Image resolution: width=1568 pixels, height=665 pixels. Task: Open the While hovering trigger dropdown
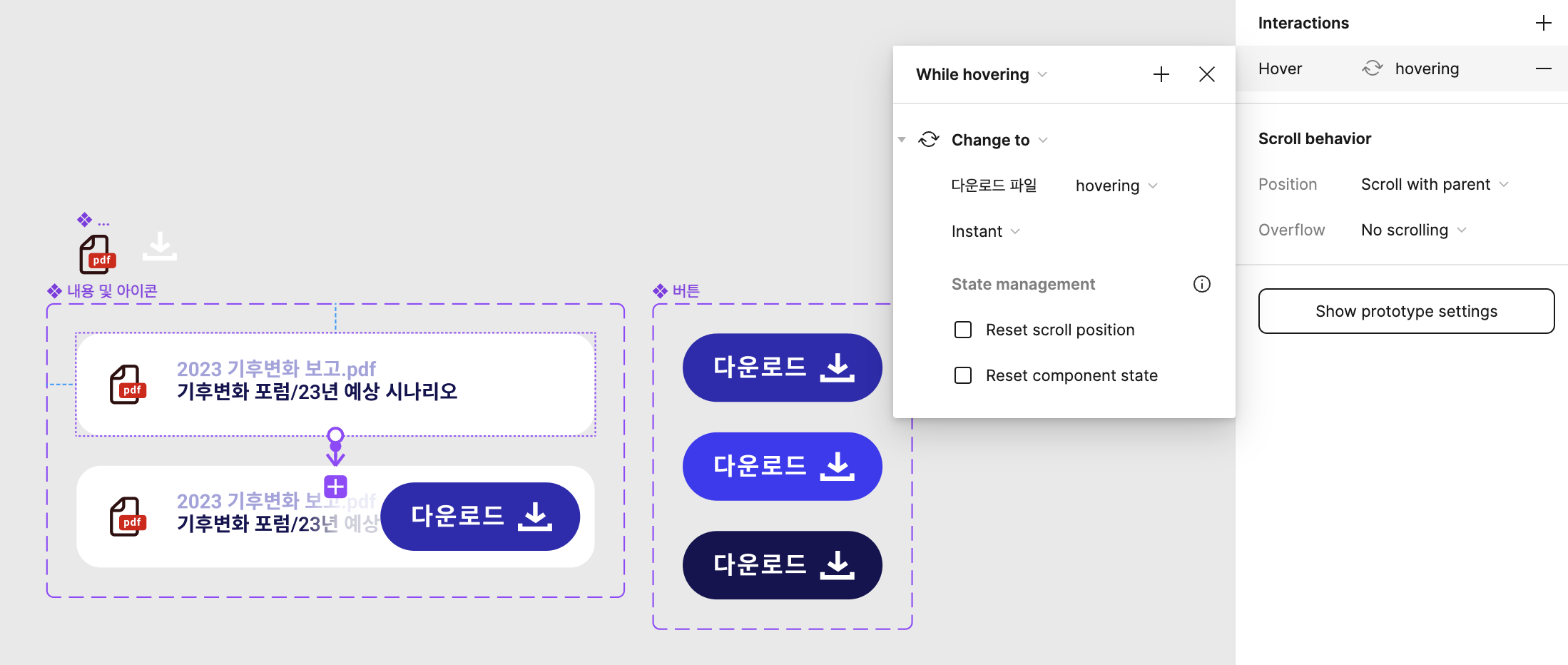point(982,74)
